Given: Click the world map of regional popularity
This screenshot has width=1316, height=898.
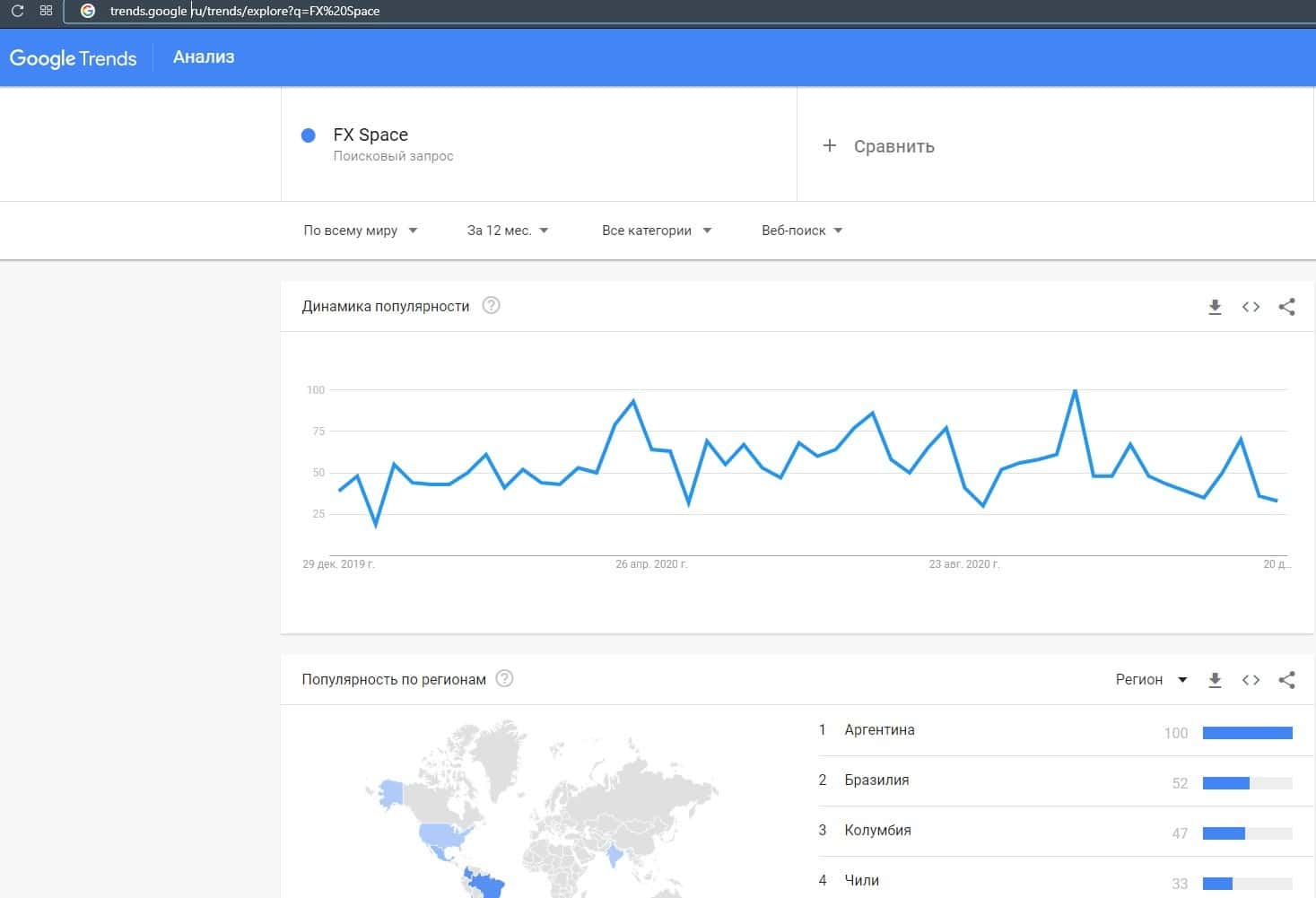Looking at the screenshot, I should click(541, 807).
